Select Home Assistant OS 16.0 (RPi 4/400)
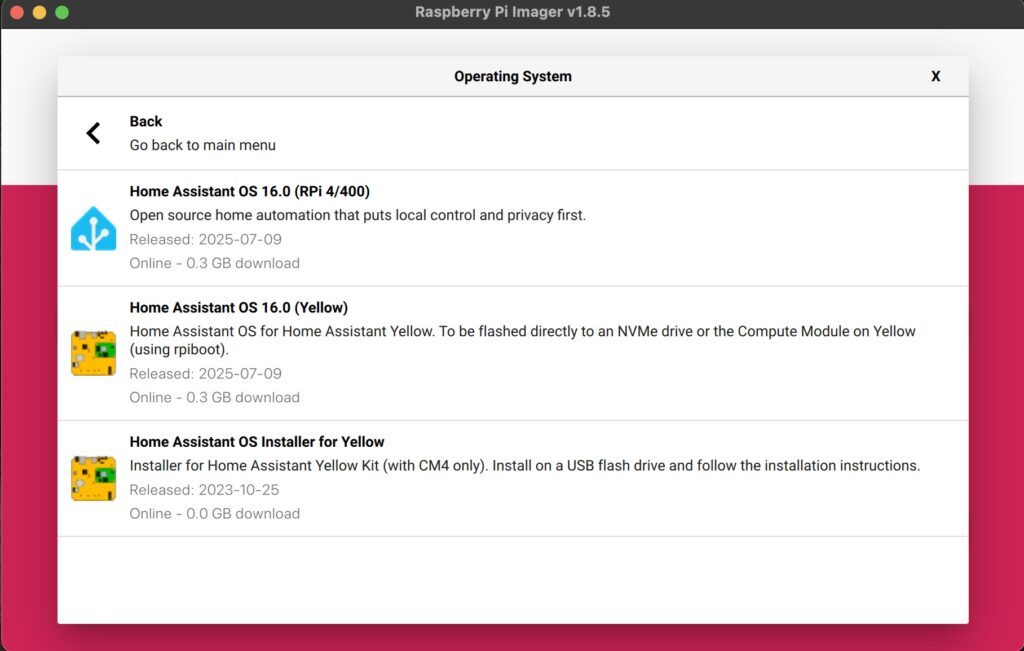The width and height of the screenshot is (1024, 651). [513, 228]
